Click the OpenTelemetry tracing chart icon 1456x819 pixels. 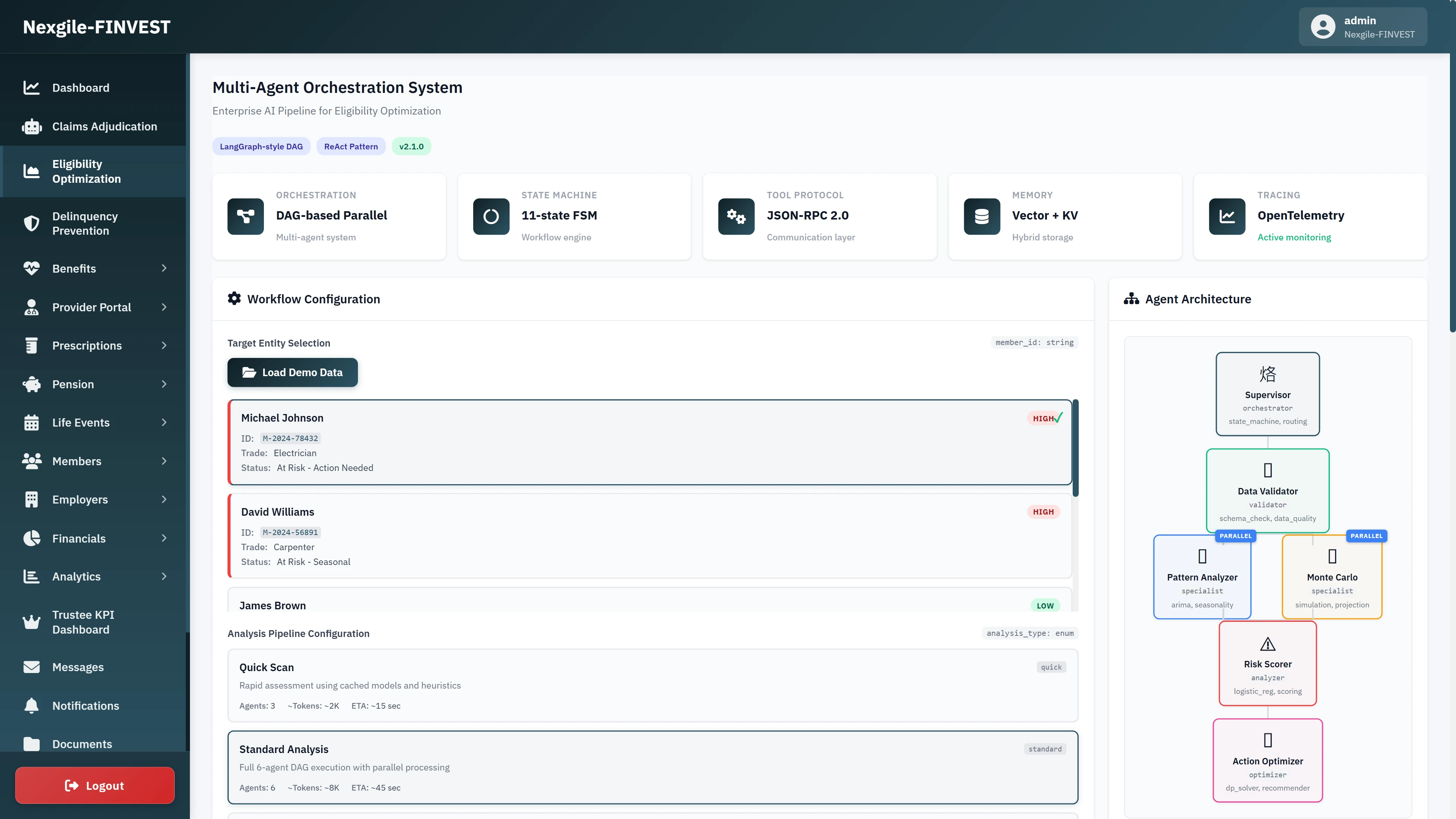pos(1227,216)
